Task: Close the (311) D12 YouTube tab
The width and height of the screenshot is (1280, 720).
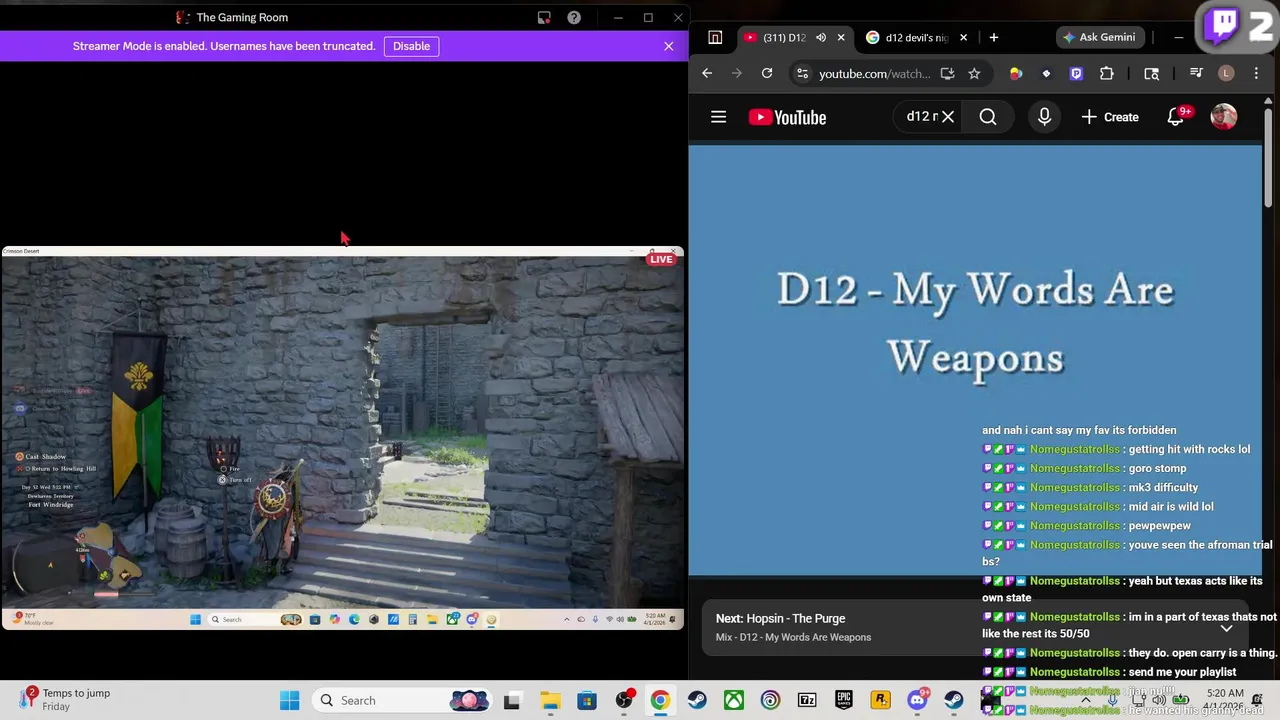Action: pos(841,37)
